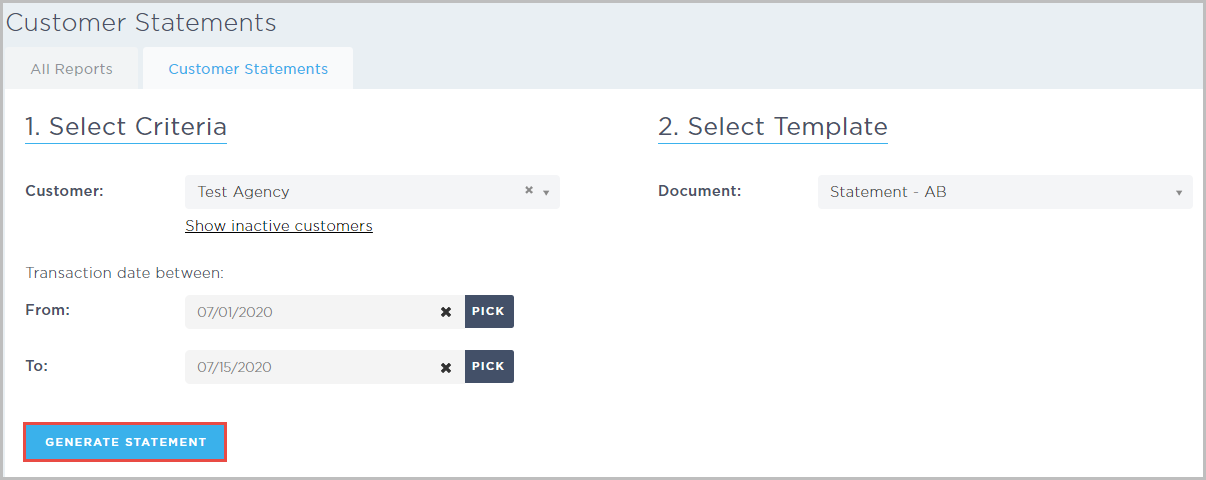Click the Customer: field label
The height and width of the screenshot is (480, 1206).
coord(64,191)
